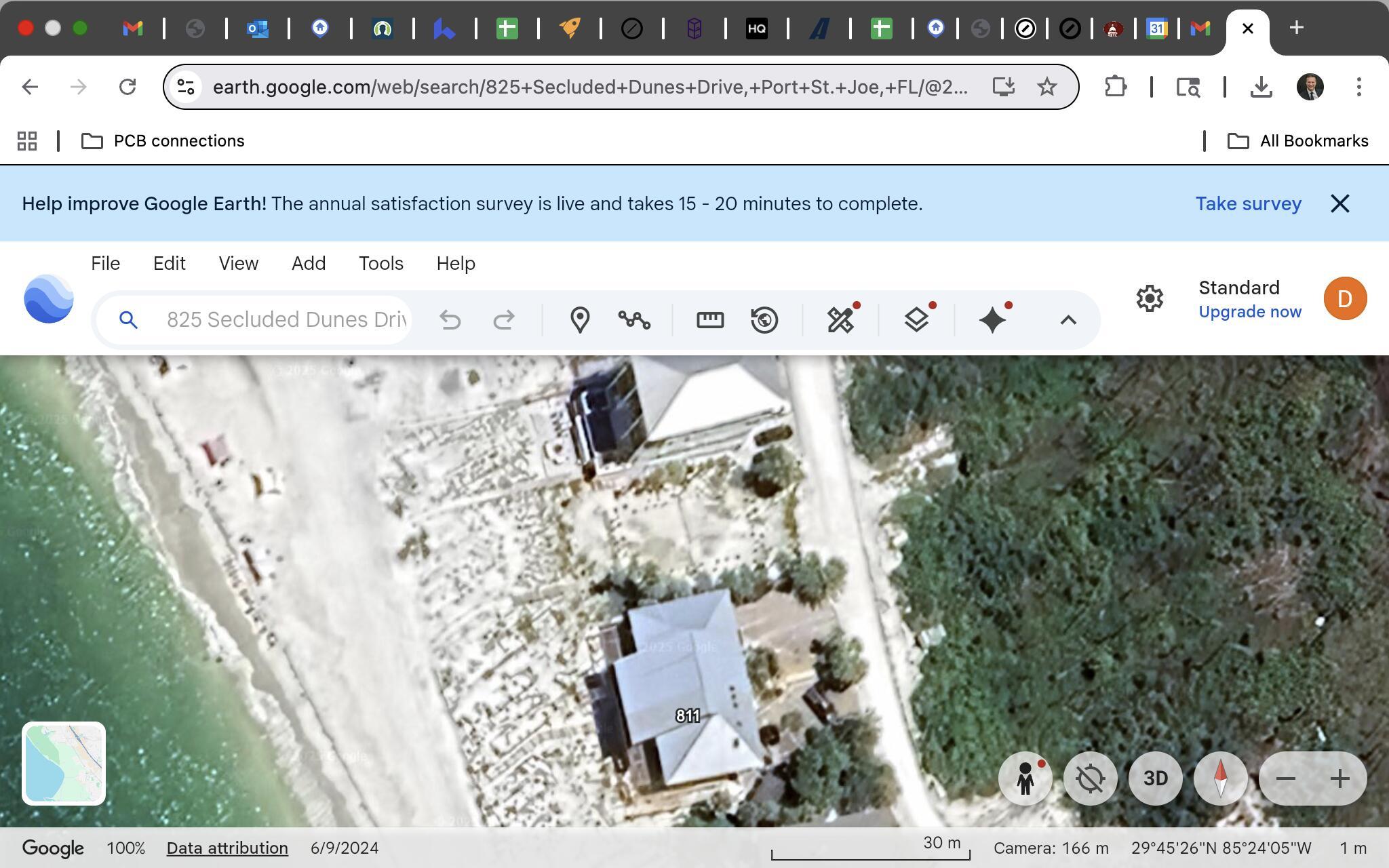Click in the search bar for Secluded Dunes Drive
The height and width of the screenshot is (868, 1389).
point(285,319)
